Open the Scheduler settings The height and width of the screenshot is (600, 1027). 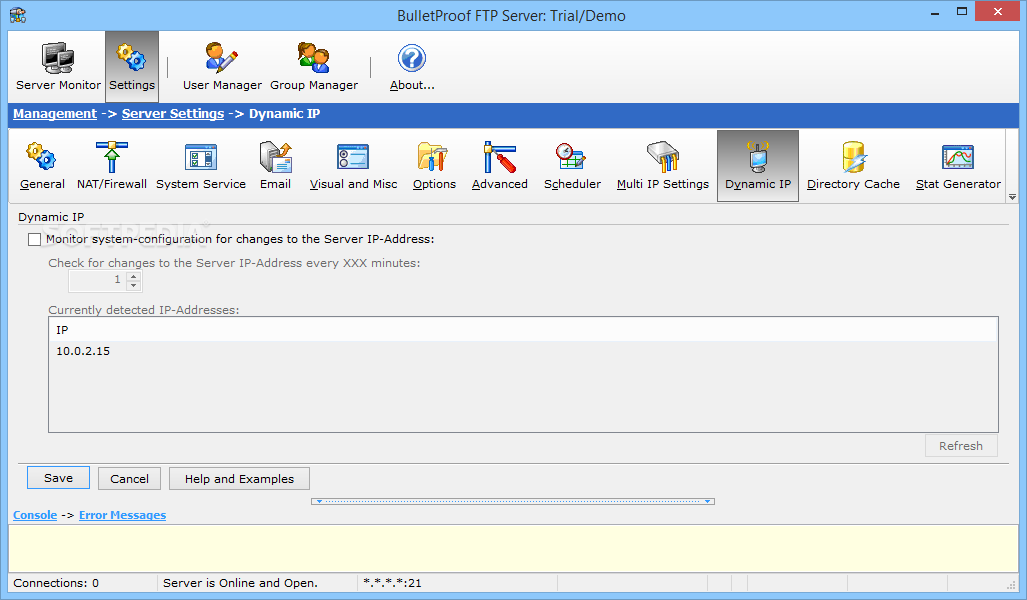click(x=572, y=166)
